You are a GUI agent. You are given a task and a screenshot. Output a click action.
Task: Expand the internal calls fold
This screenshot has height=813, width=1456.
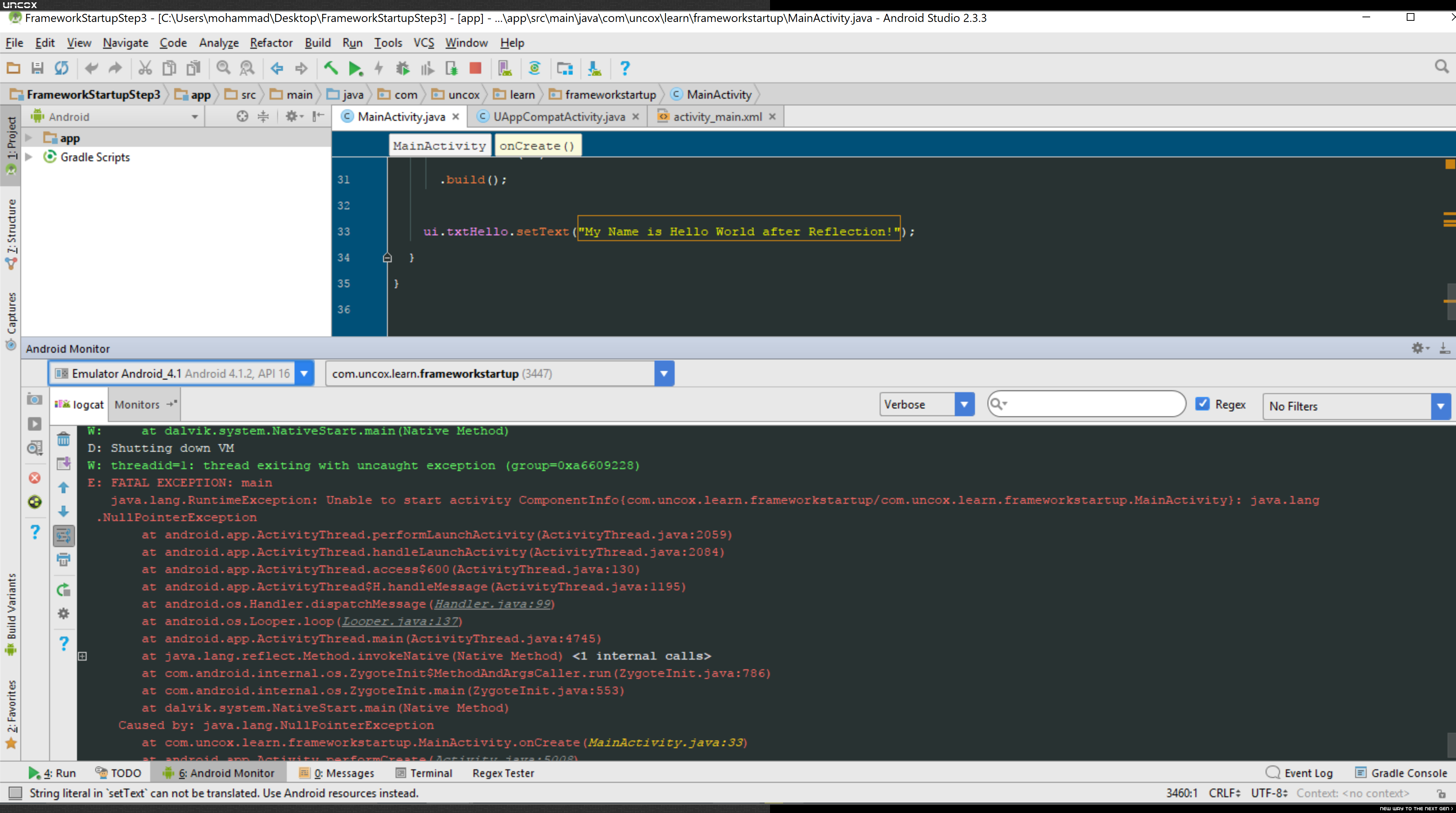click(x=82, y=656)
